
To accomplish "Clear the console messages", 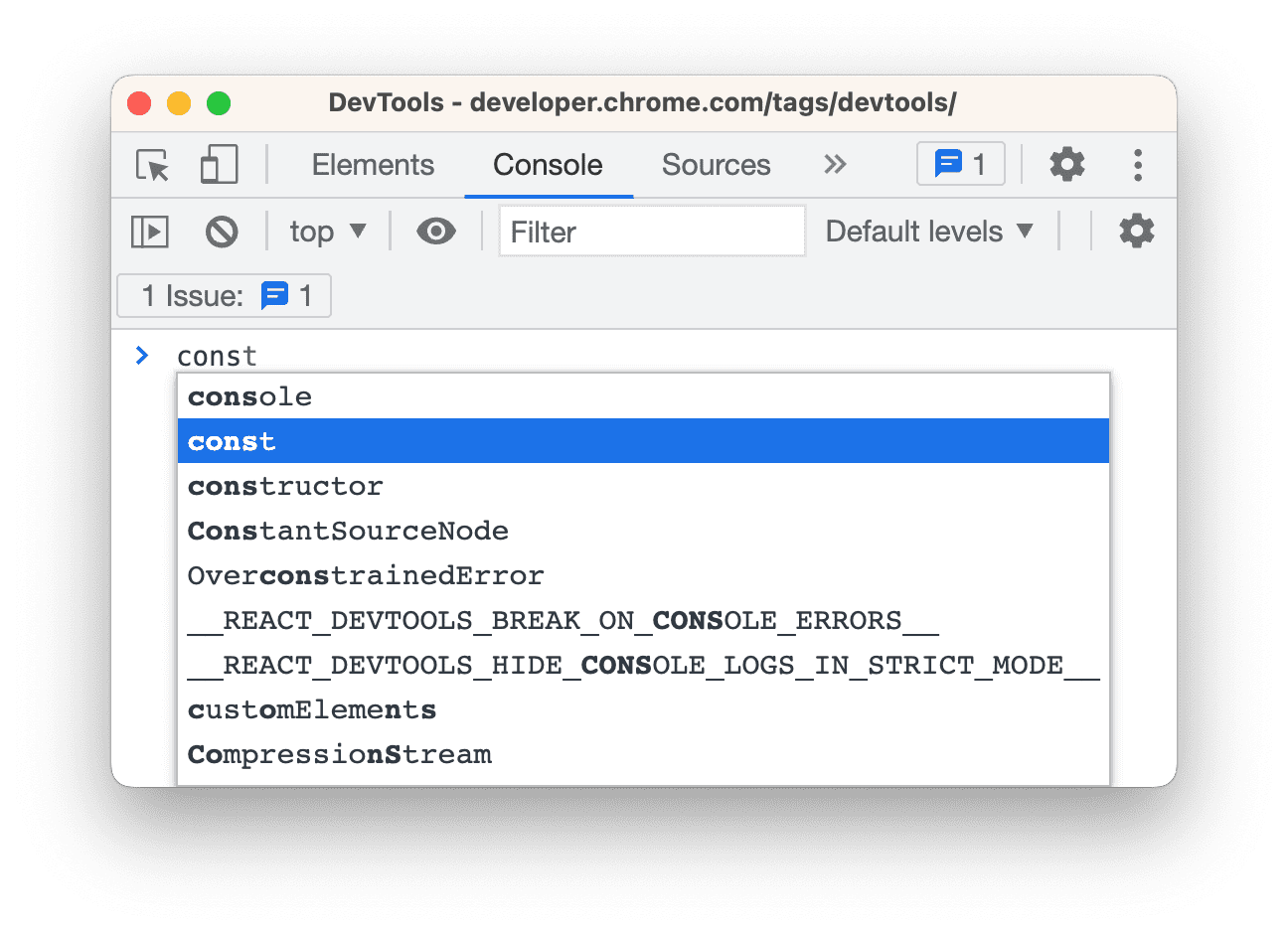I will click(223, 231).
